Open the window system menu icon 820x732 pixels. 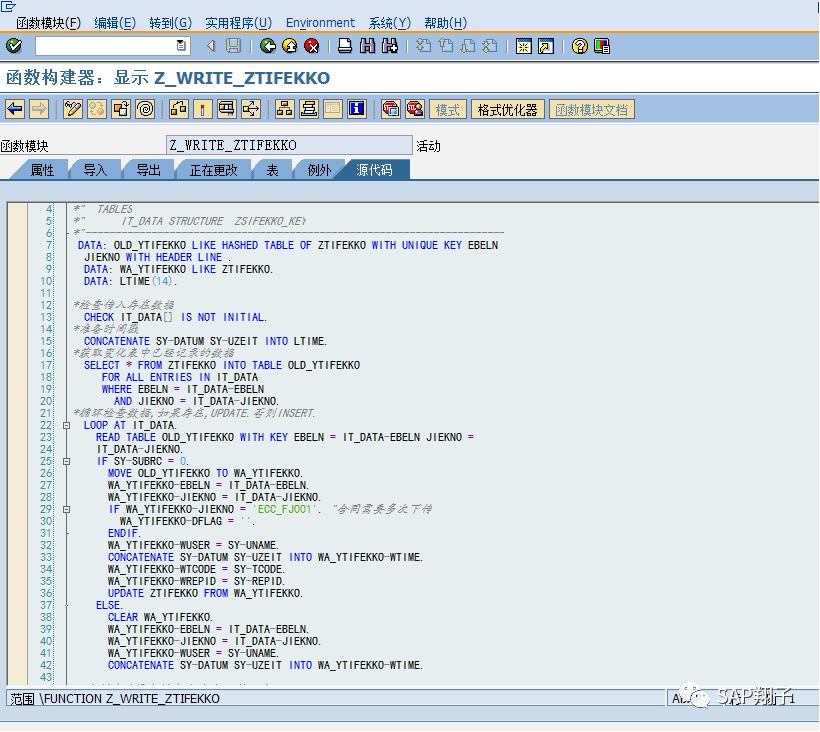point(9,7)
